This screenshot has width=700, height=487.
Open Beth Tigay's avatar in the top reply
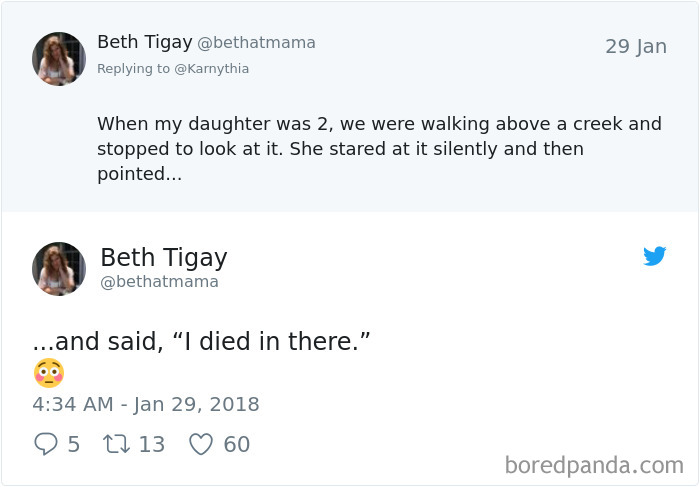(x=59, y=58)
